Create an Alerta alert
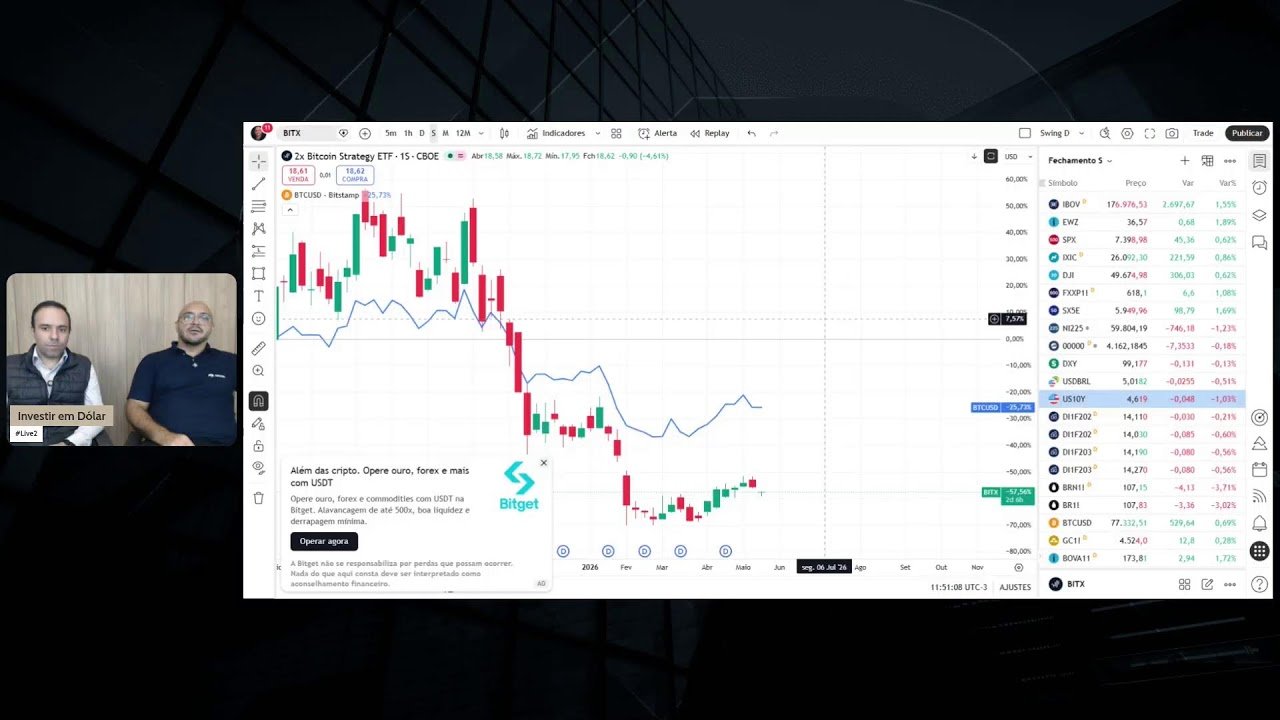 coord(658,133)
